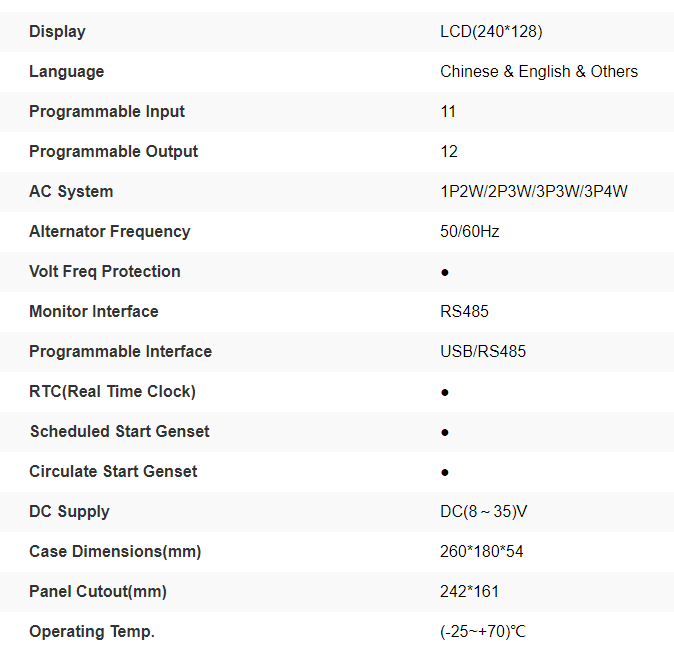The width and height of the screenshot is (674, 662).
Task: Click the 50/60Hz frequency value
Action: click(469, 232)
